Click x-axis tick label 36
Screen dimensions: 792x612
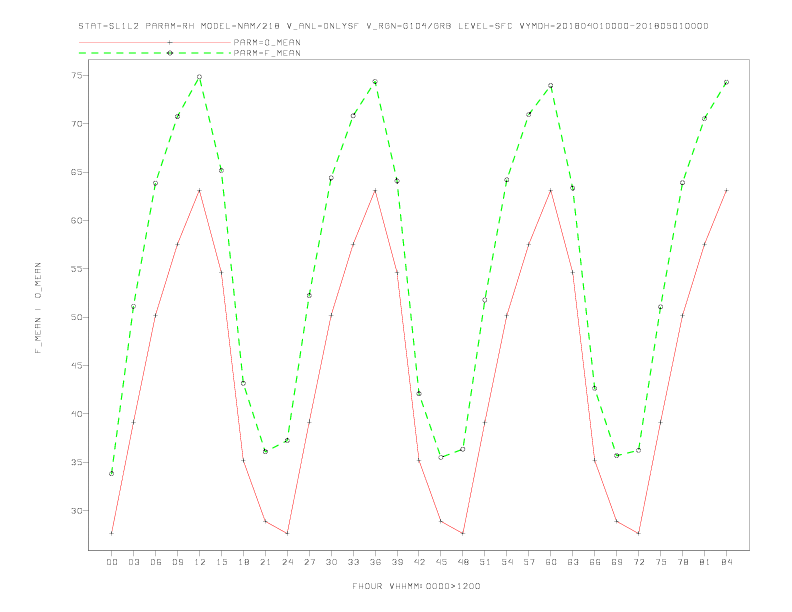[375, 562]
